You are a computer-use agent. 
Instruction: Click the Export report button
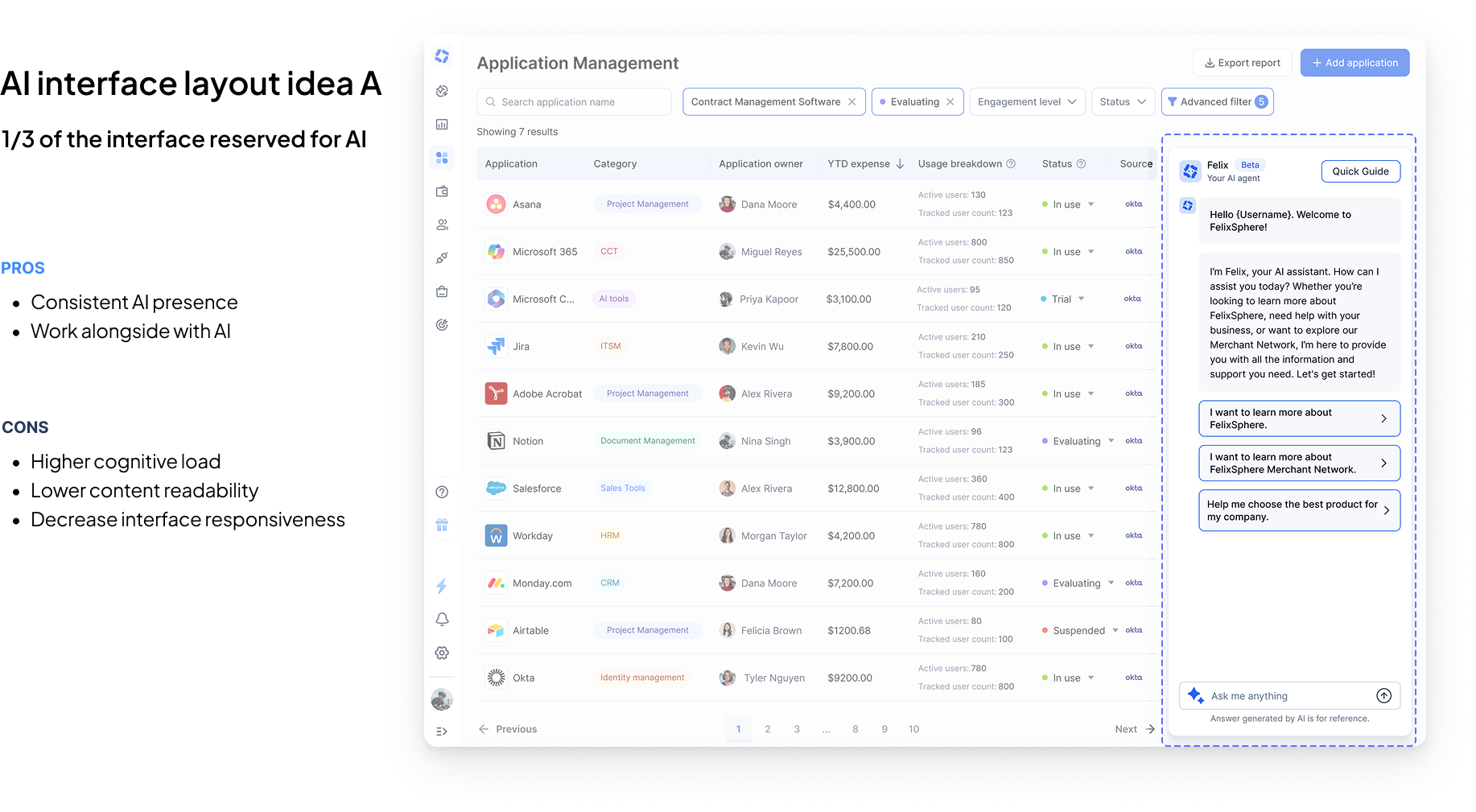point(1242,63)
